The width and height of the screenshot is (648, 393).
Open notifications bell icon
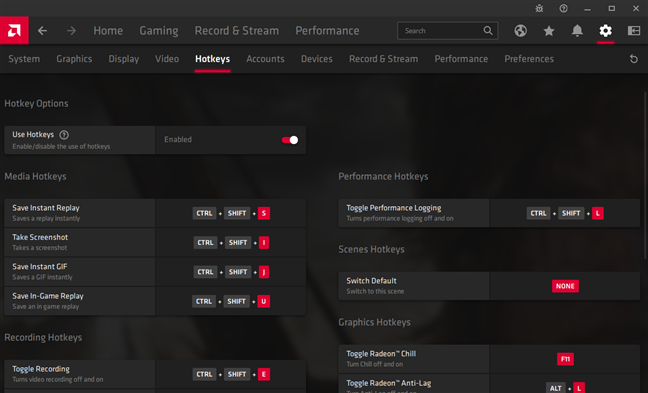(x=577, y=31)
